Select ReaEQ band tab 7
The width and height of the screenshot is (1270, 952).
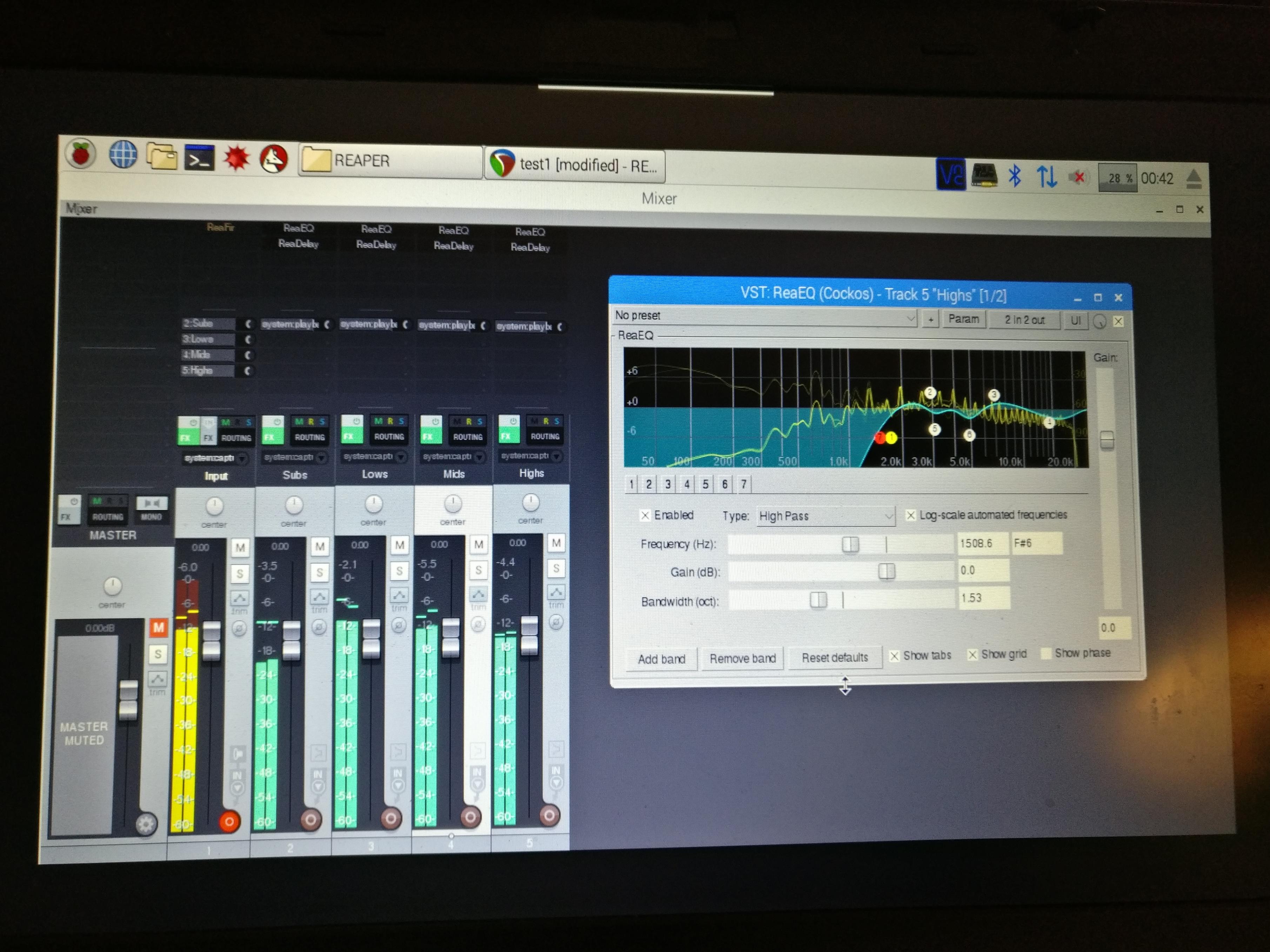point(743,484)
